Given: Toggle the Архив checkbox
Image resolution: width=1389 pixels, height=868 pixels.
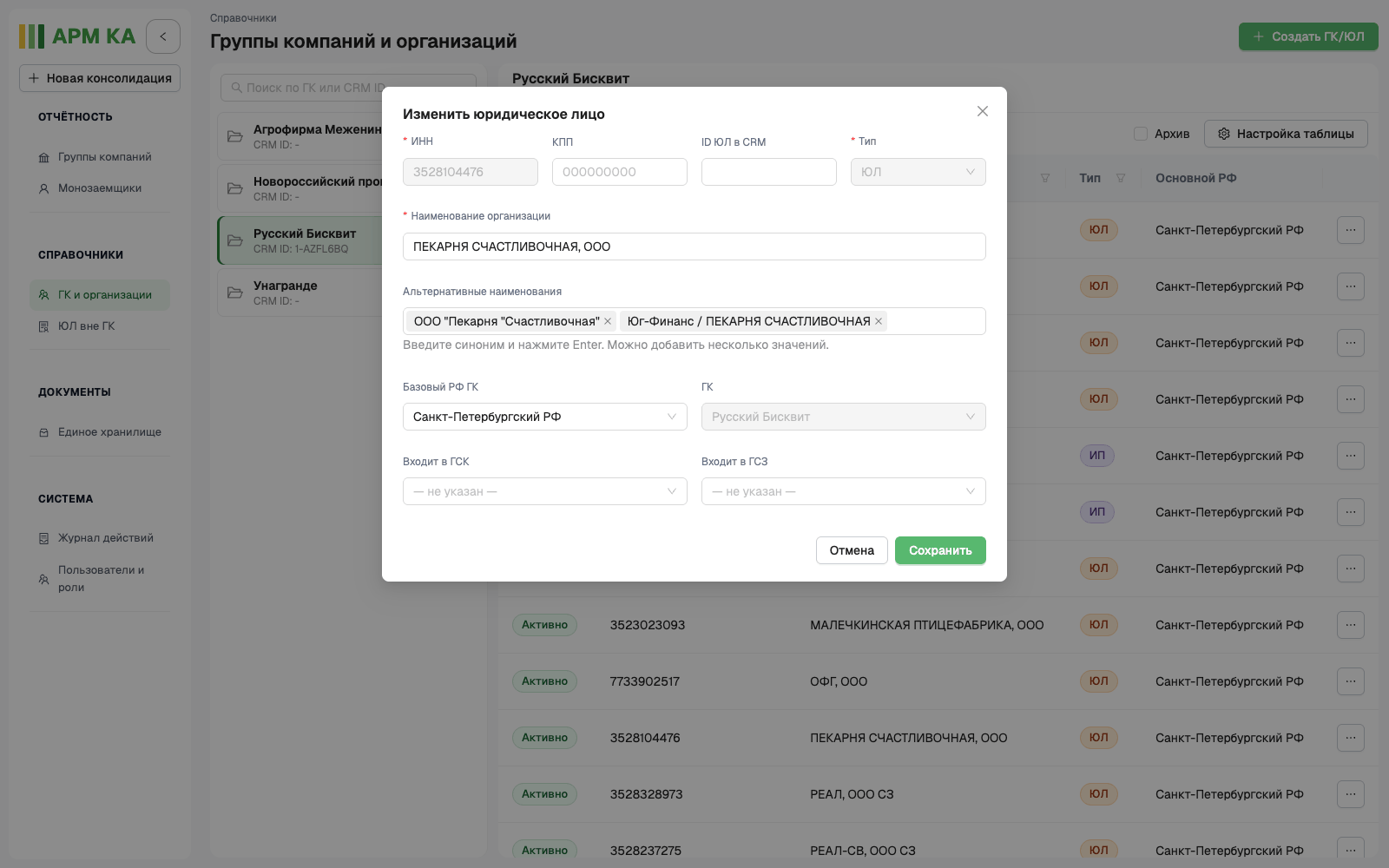Looking at the screenshot, I should pyautogui.click(x=1141, y=134).
